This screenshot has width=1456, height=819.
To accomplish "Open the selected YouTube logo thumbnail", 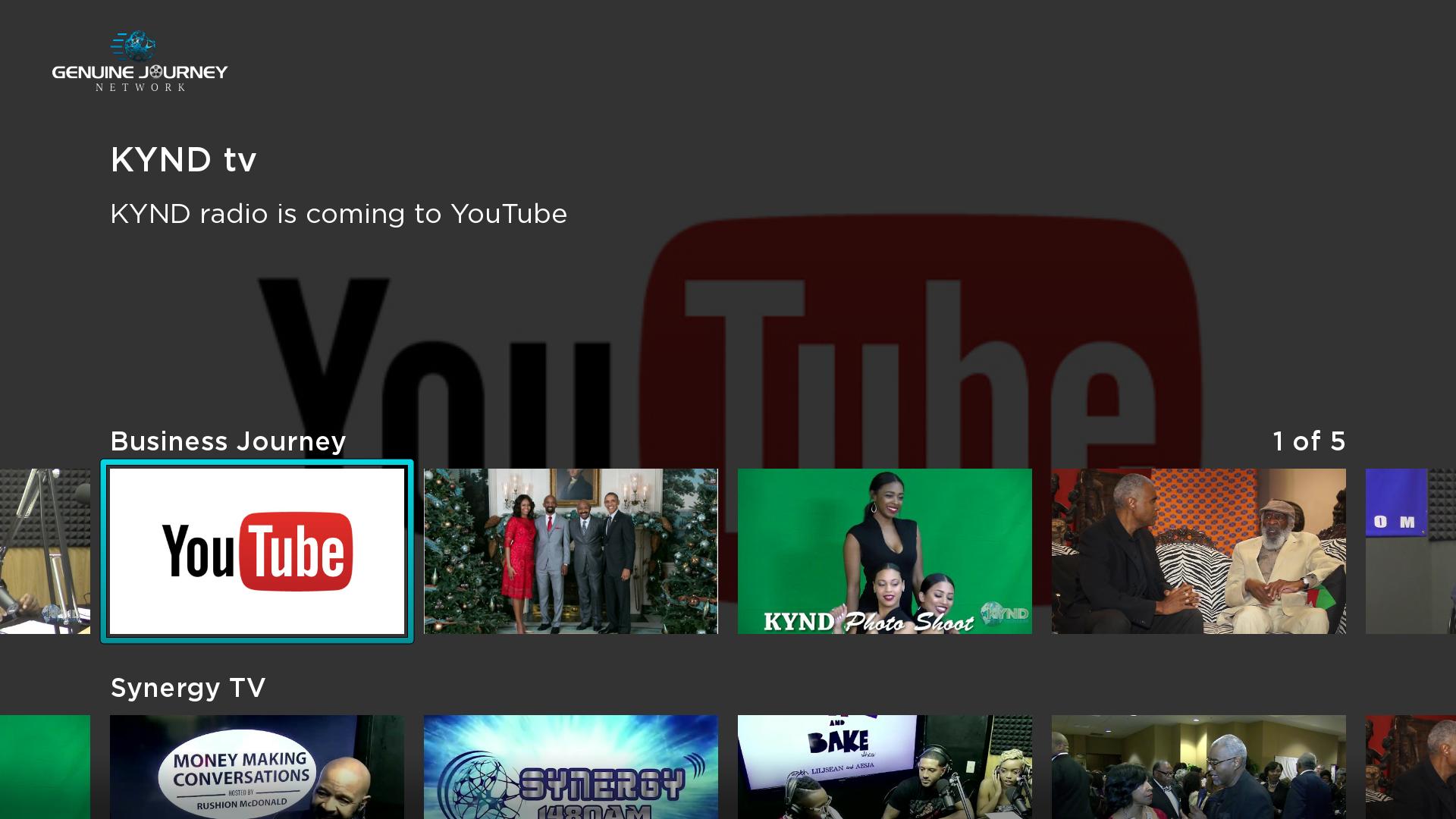I will [x=257, y=551].
